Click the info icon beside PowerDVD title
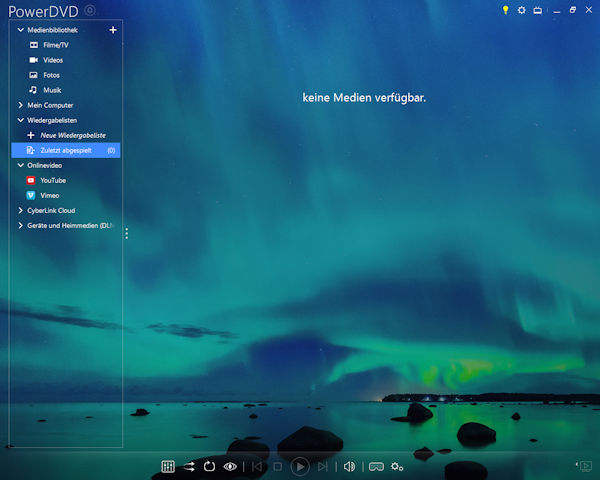The image size is (600, 480). (90, 10)
